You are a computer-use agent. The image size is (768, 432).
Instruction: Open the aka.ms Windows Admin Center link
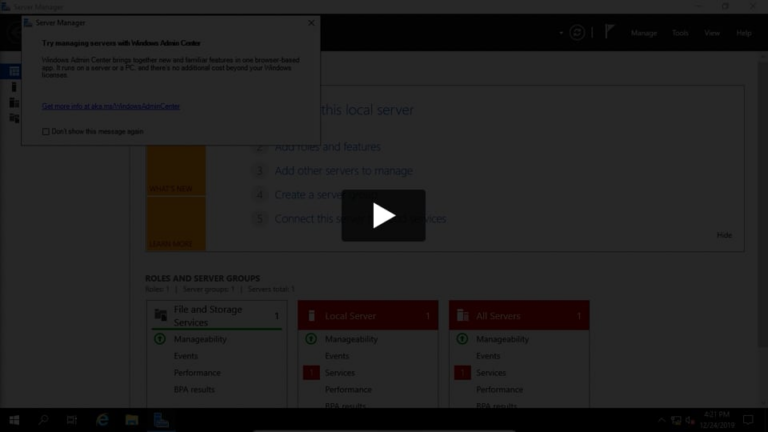111,106
